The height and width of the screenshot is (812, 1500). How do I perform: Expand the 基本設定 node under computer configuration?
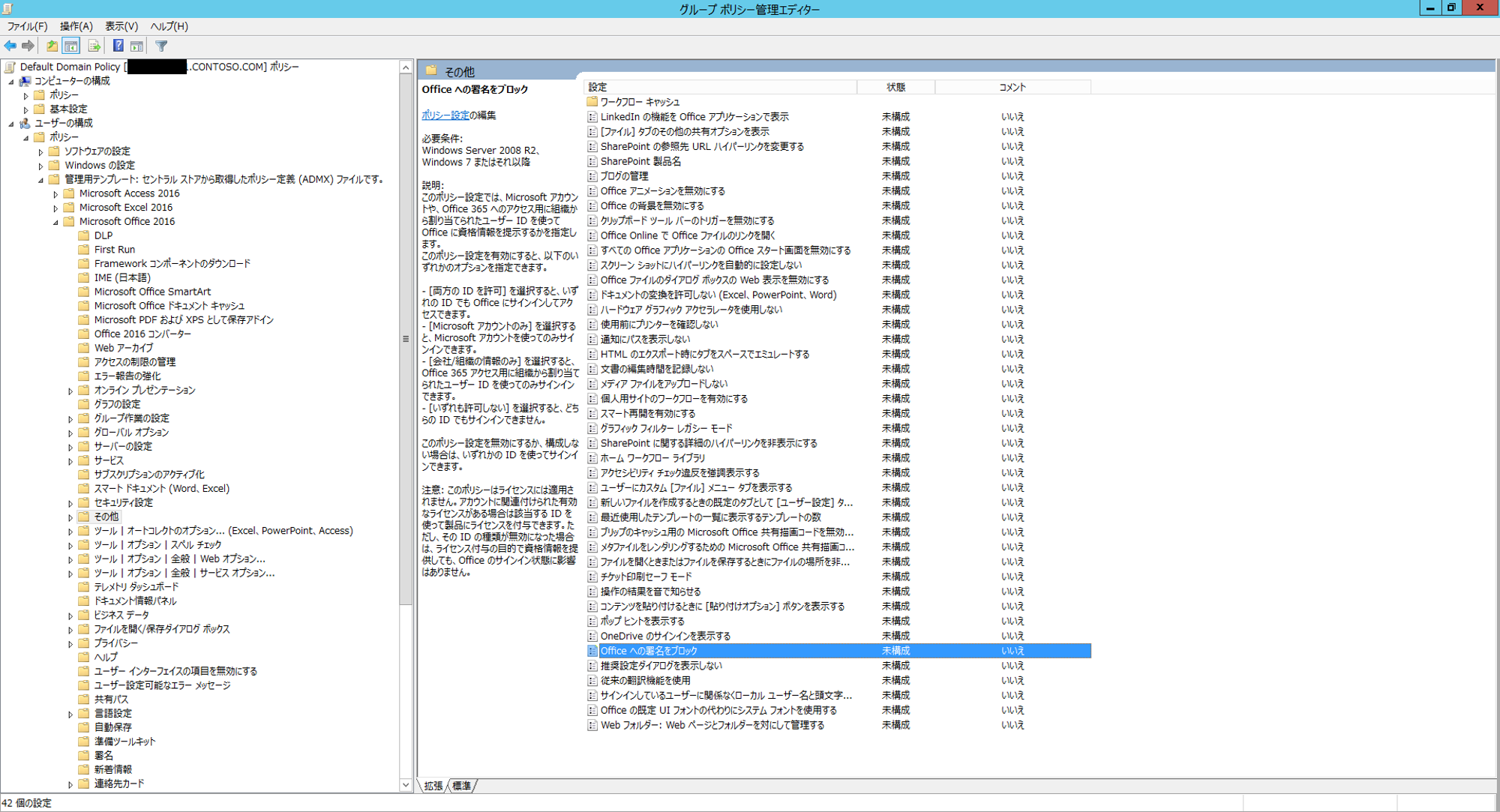[26, 109]
